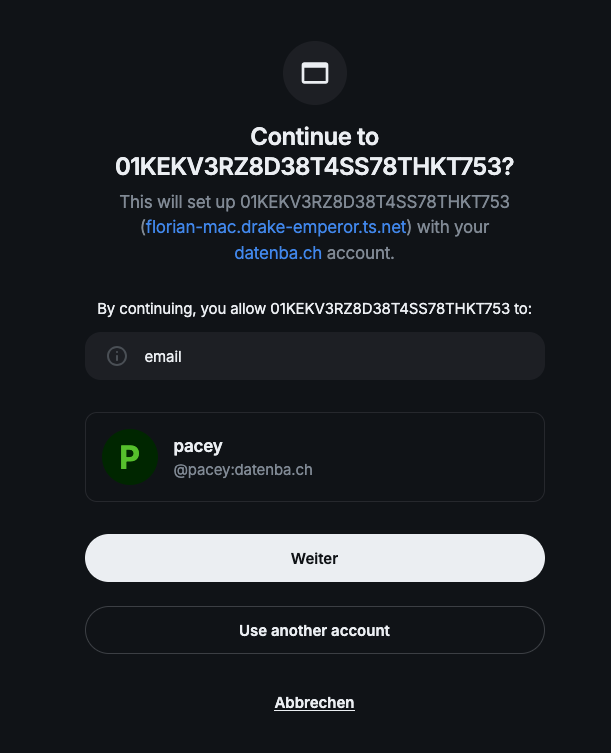Open the florian-mac.drake-emperor.ts.net link
Viewport: 611px width, 753px height.
coord(276,227)
